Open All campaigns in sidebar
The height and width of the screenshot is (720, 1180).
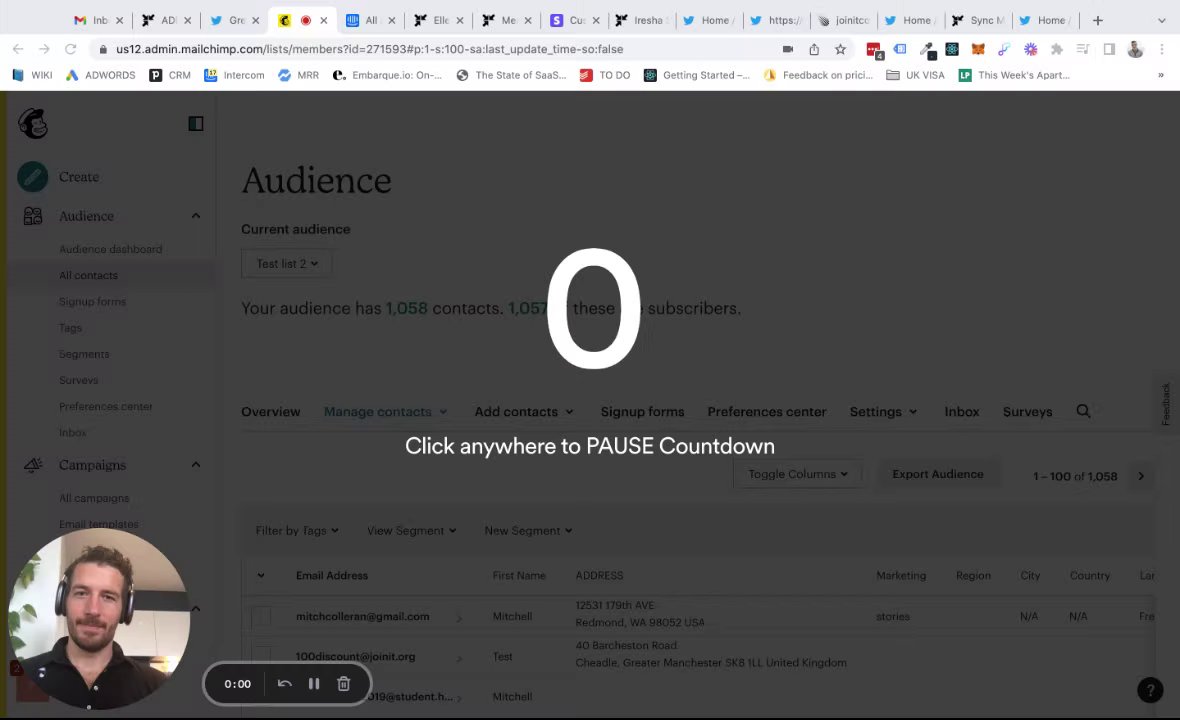coord(94,498)
